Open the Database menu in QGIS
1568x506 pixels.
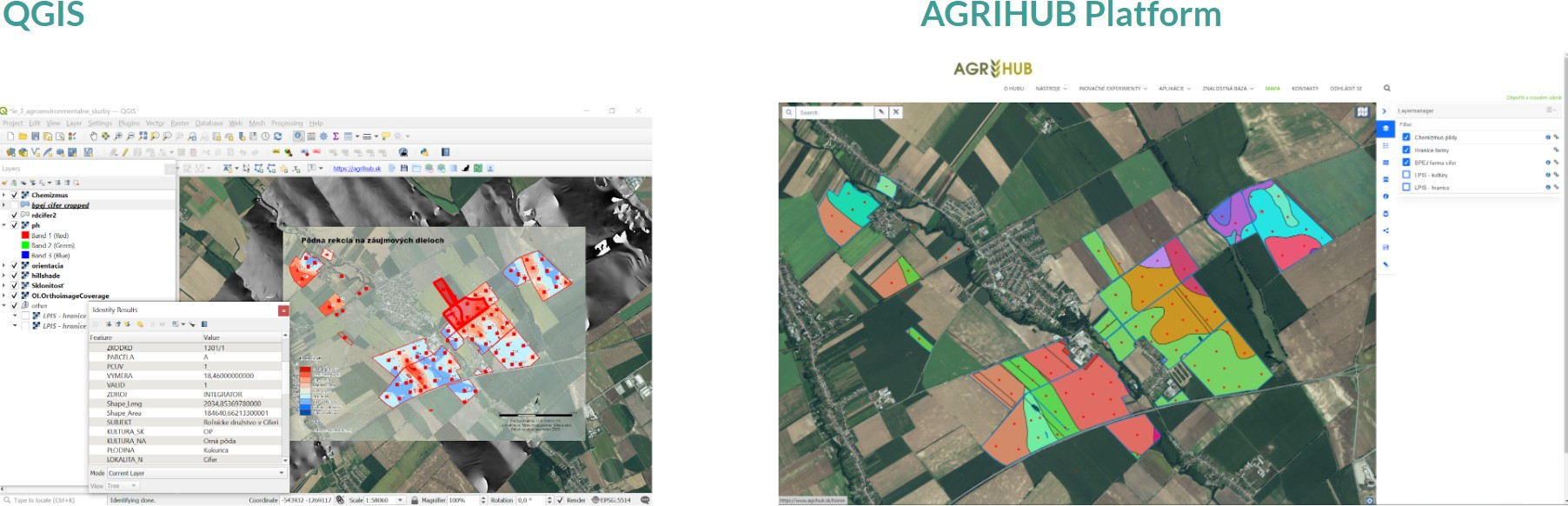click(x=209, y=123)
